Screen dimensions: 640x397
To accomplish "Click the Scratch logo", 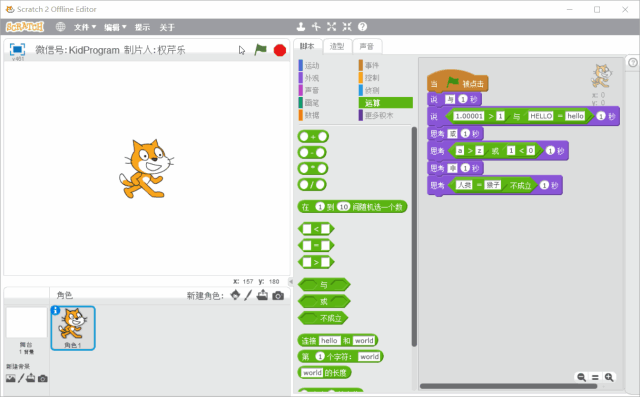I will [25, 27].
